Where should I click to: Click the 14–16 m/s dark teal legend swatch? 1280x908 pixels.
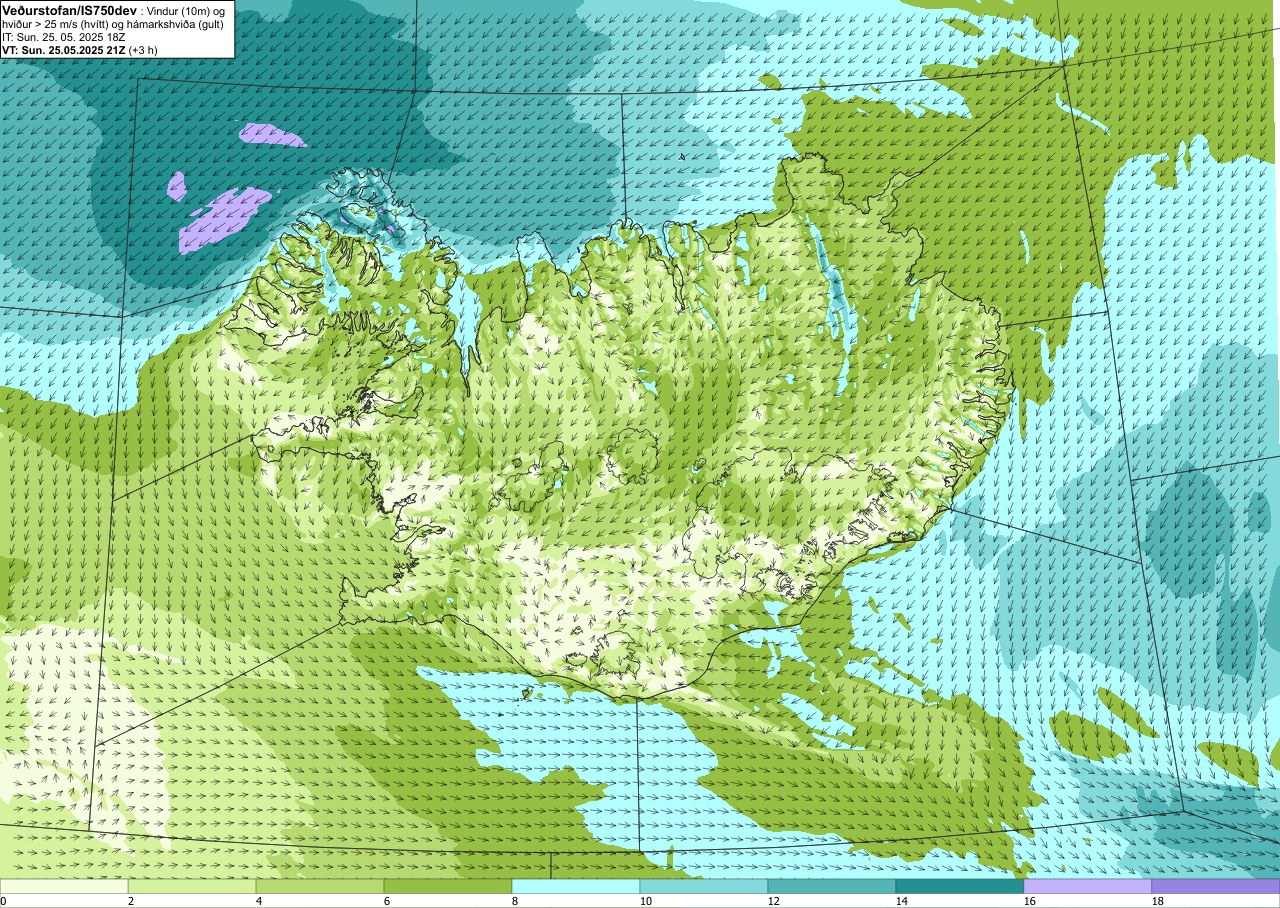point(960,886)
